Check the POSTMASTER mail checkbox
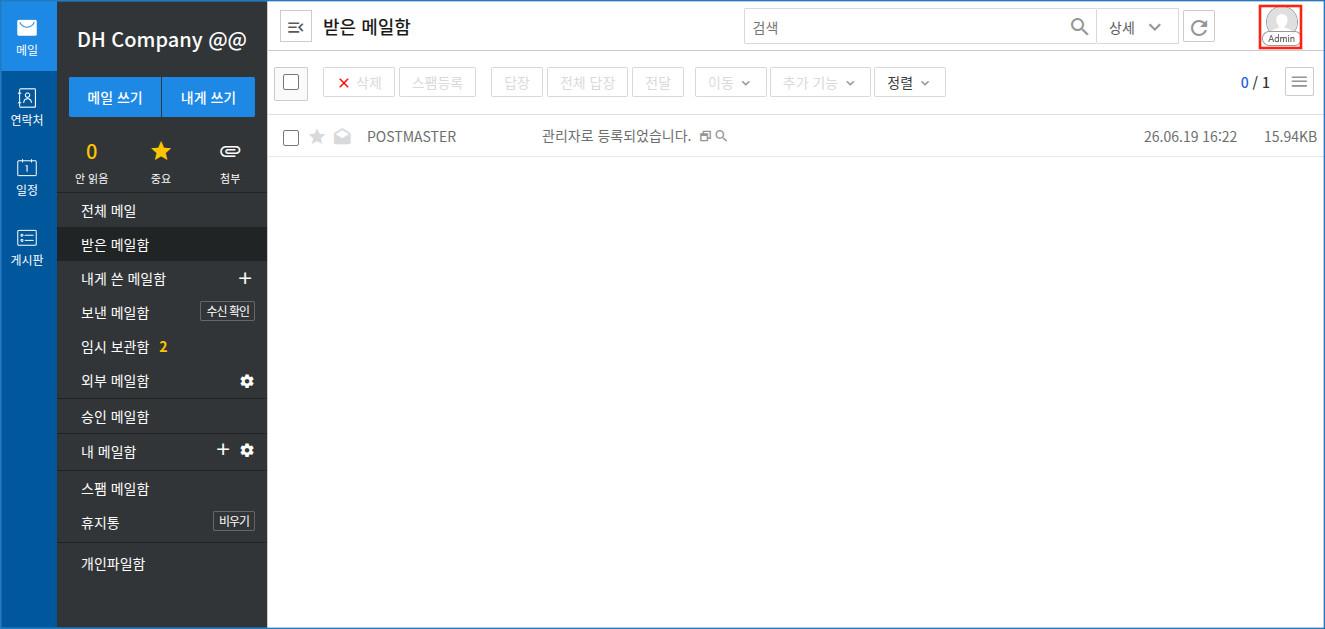This screenshot has height=629, width=1325. 291,137
